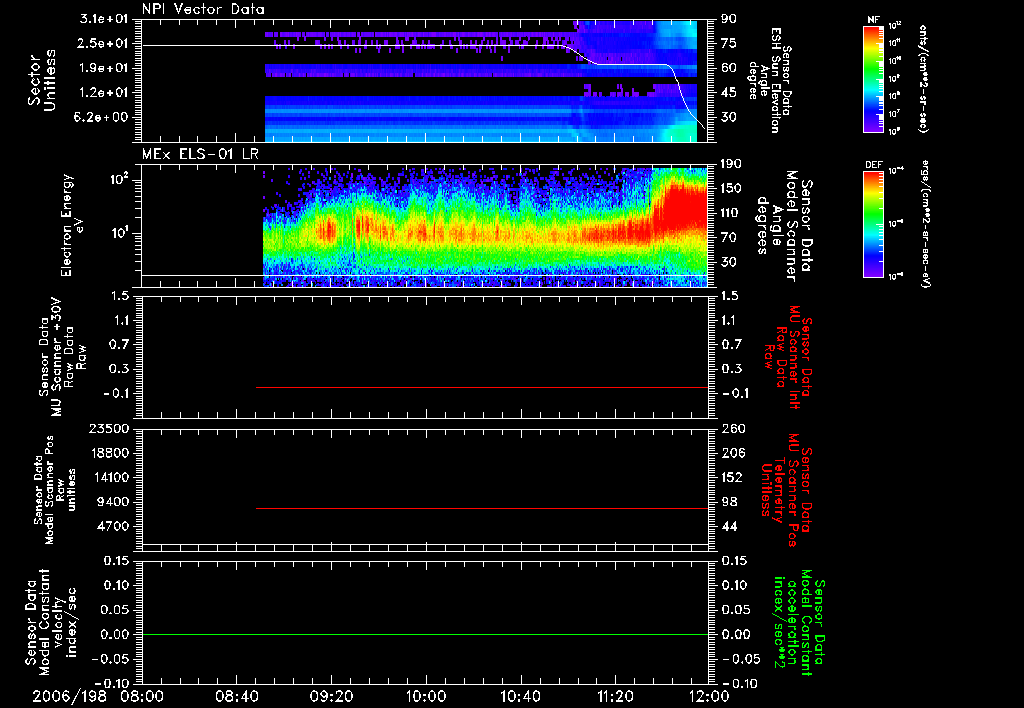Image resolution: width=1024 pixels, height=708 pixels.
Task: Click the NF flux color bar
Action: click(874, 79)
